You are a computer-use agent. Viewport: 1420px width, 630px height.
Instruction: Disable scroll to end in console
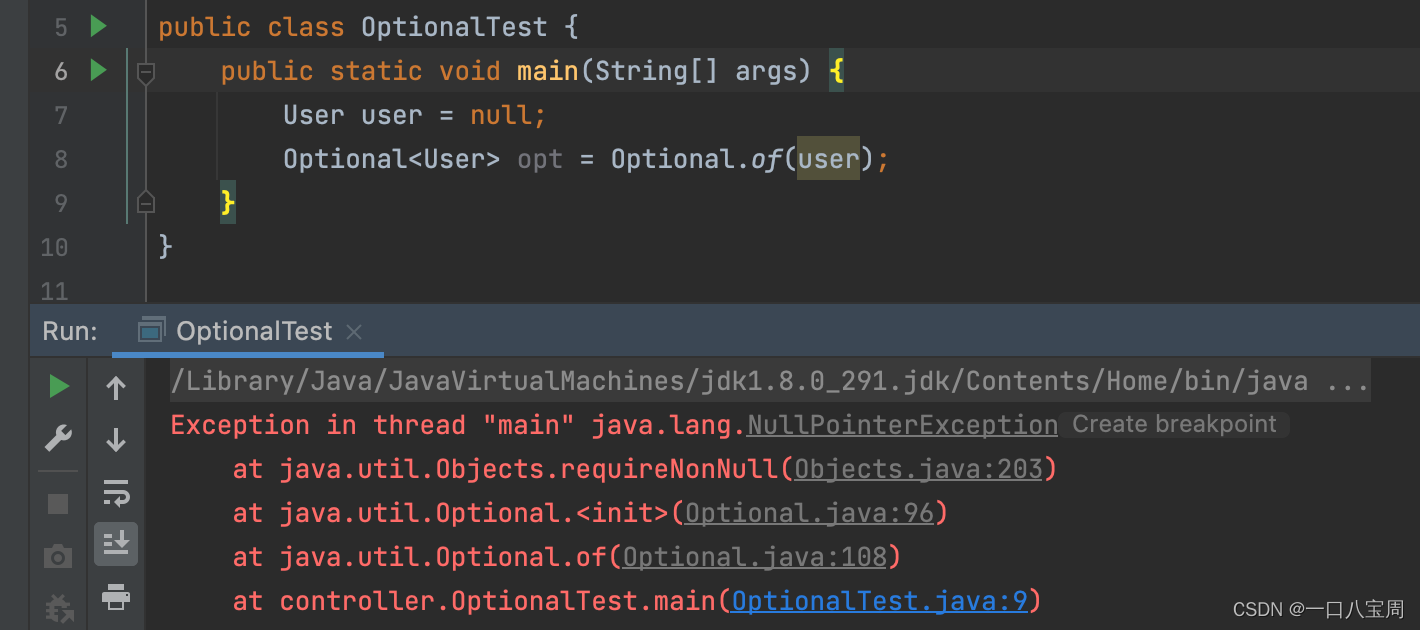(x=115, y=544)
